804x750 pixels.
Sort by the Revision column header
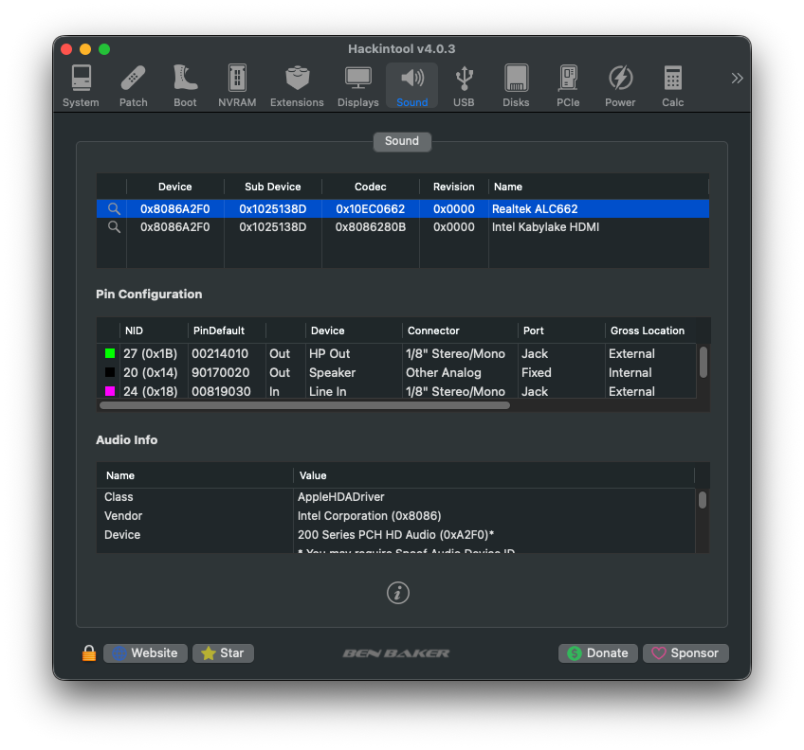pyautogui.click(x=454, y=187)
